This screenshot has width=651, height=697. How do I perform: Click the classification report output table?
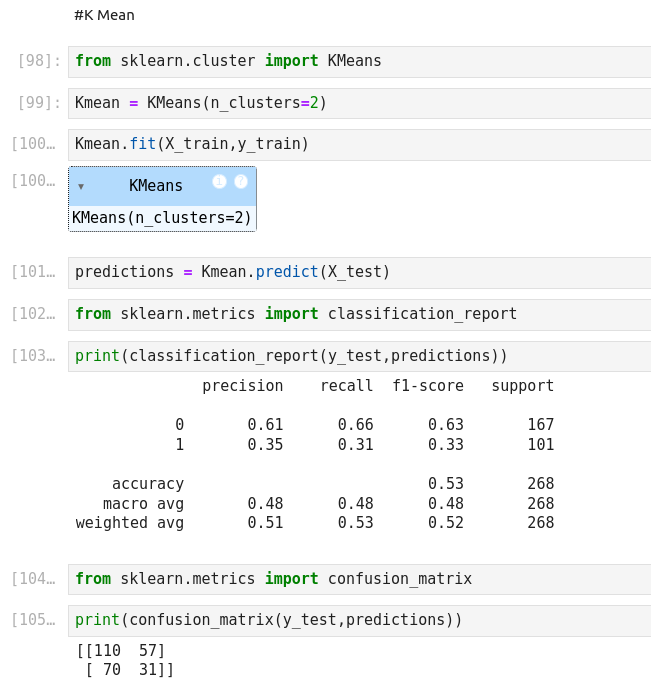pos(315,454)
